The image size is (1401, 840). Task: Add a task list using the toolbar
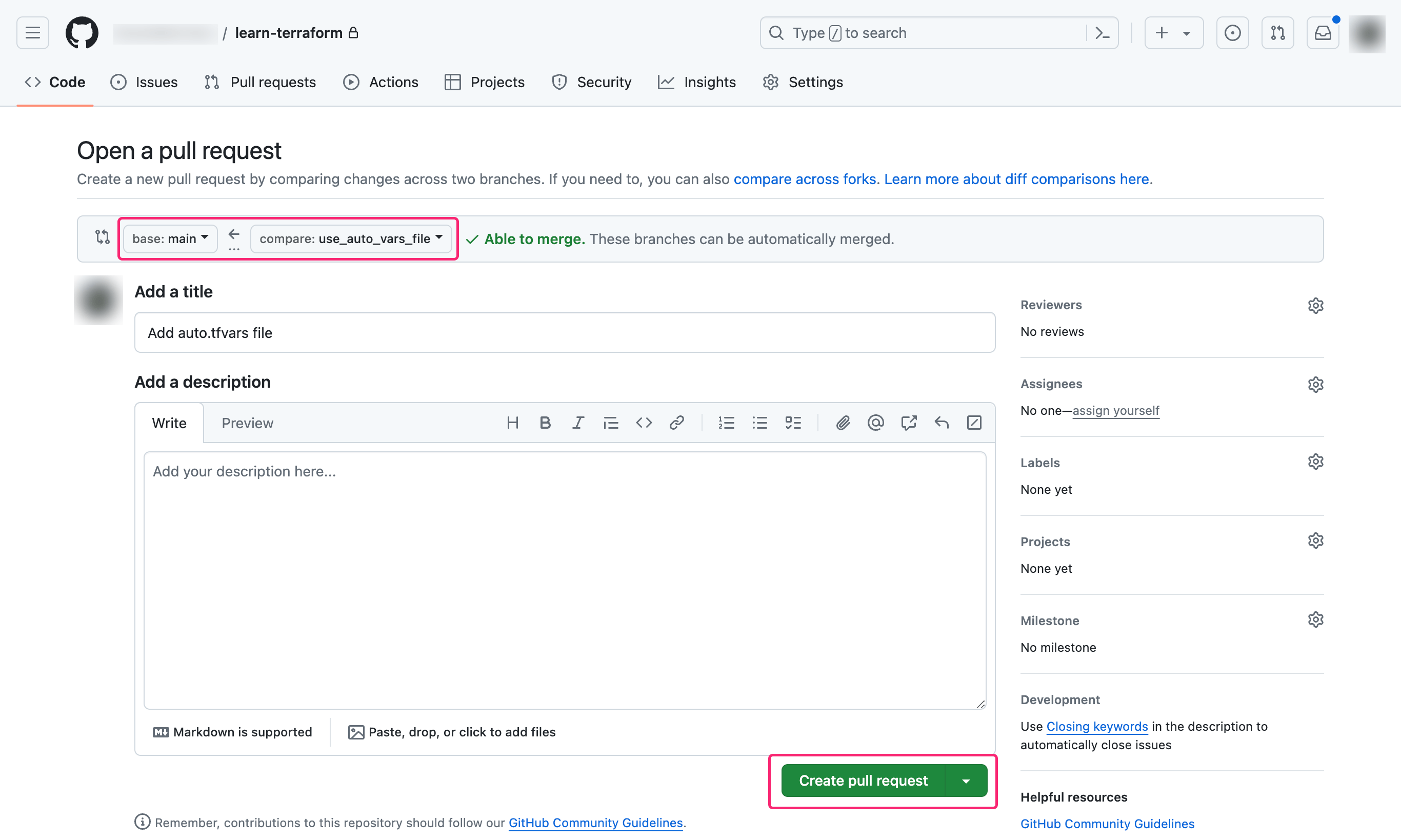793,423
